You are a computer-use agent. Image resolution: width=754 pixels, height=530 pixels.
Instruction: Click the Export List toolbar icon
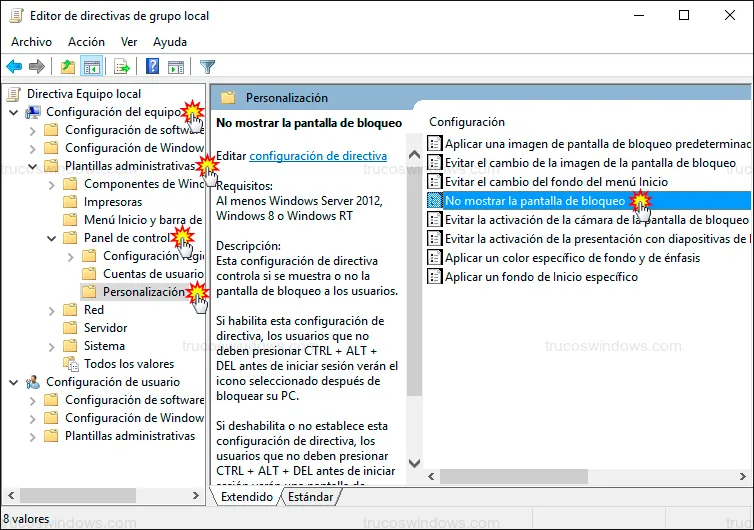click(122, 67)
